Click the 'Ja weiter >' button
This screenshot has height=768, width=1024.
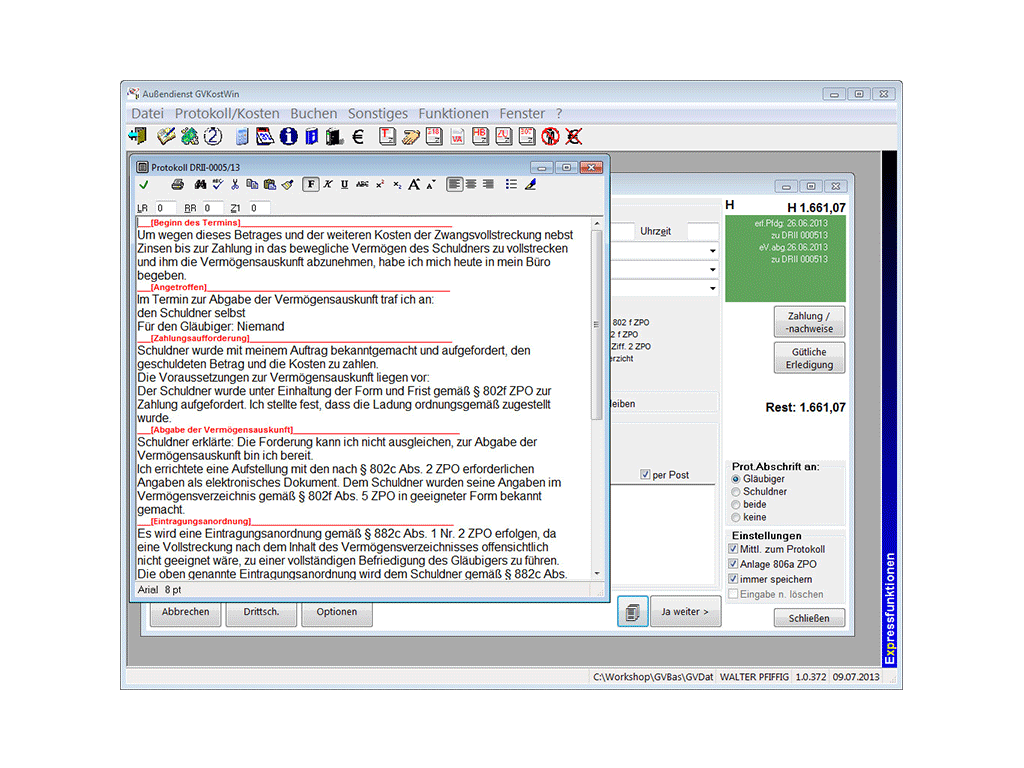(685, 612)
